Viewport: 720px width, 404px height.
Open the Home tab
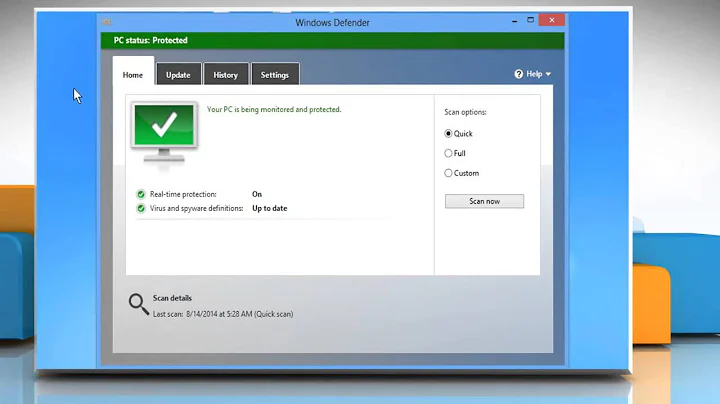tap(133, 75)
